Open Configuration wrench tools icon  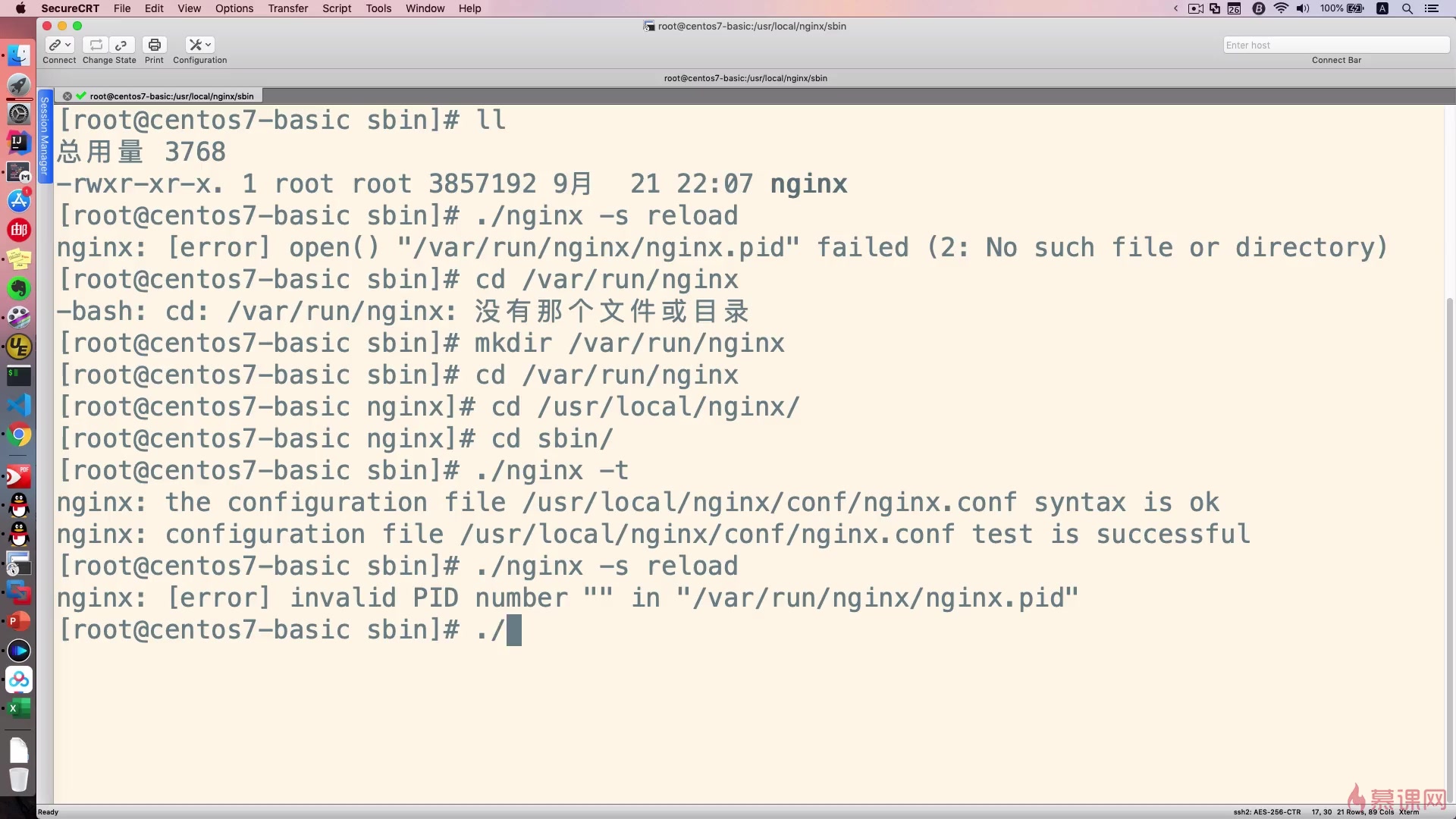pos(195,45)
